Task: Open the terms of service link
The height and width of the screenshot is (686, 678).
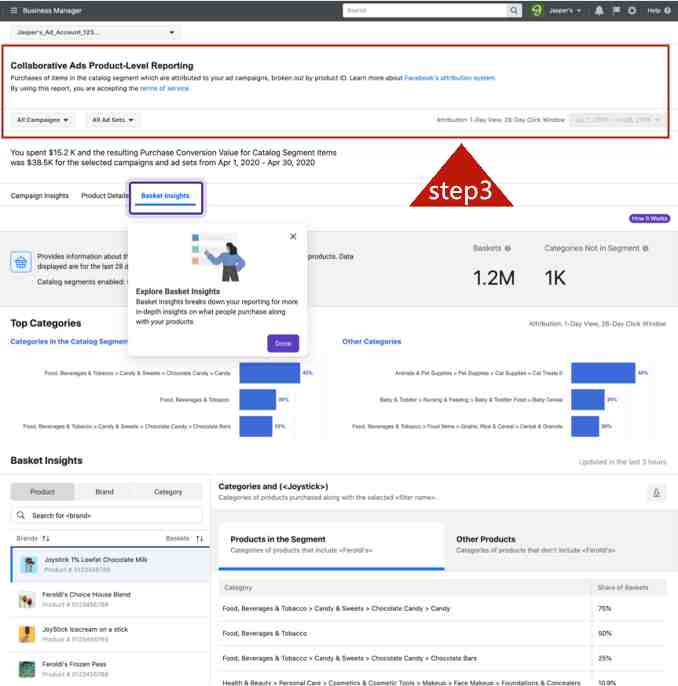Action: (164, 88)
